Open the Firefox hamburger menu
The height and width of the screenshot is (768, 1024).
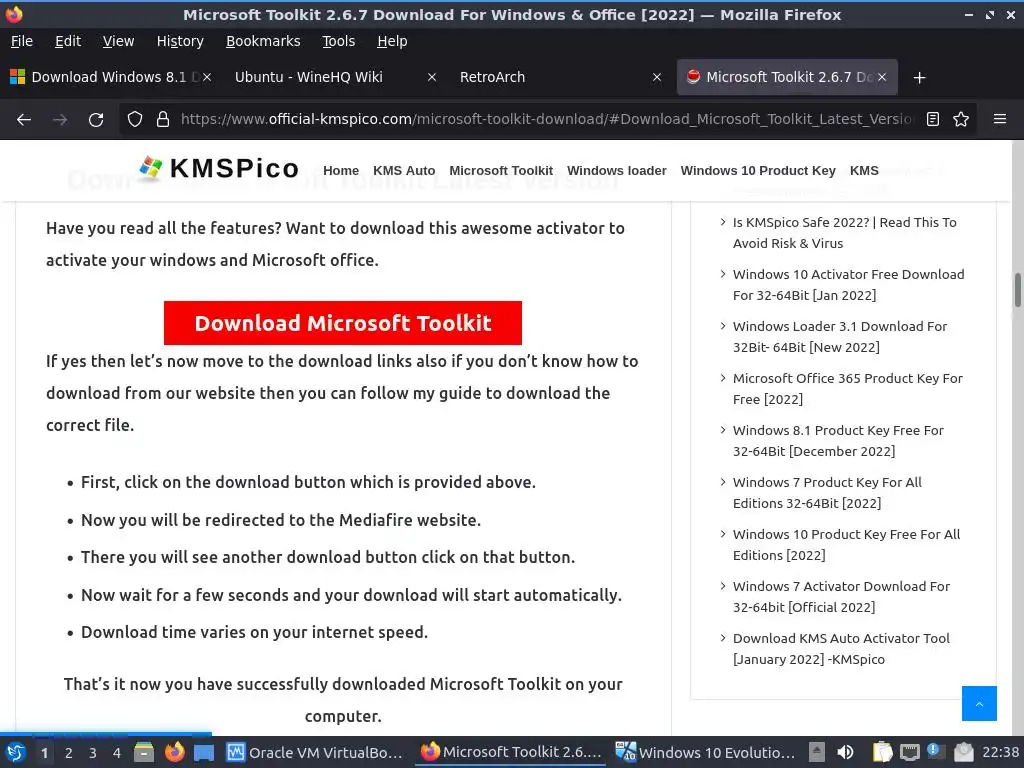tap(999, 119)
